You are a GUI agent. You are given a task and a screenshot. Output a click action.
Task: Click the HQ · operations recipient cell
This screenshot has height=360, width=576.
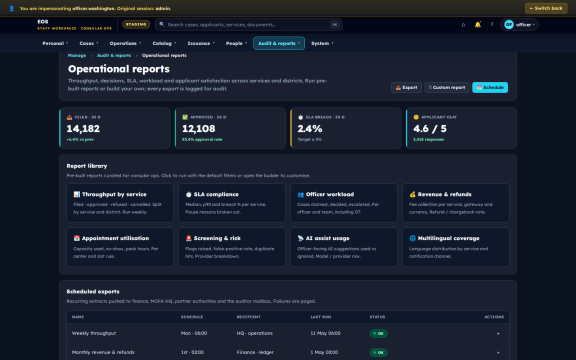point(255,333)
